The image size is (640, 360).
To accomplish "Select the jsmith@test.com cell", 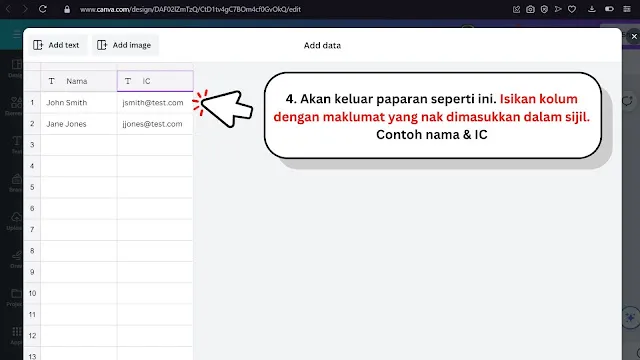I will 155,102.
